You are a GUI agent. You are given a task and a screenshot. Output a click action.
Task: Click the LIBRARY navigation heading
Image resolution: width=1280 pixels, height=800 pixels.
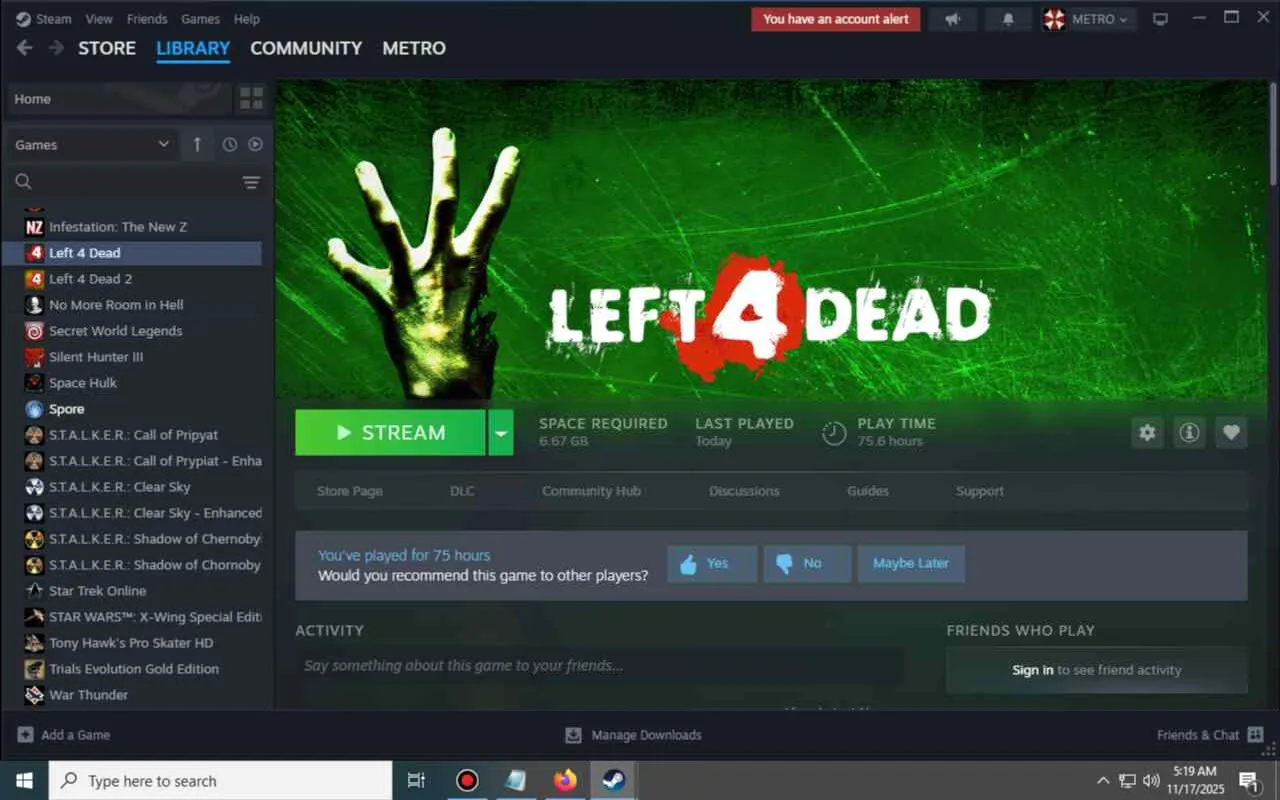click(x=193, y=48)
